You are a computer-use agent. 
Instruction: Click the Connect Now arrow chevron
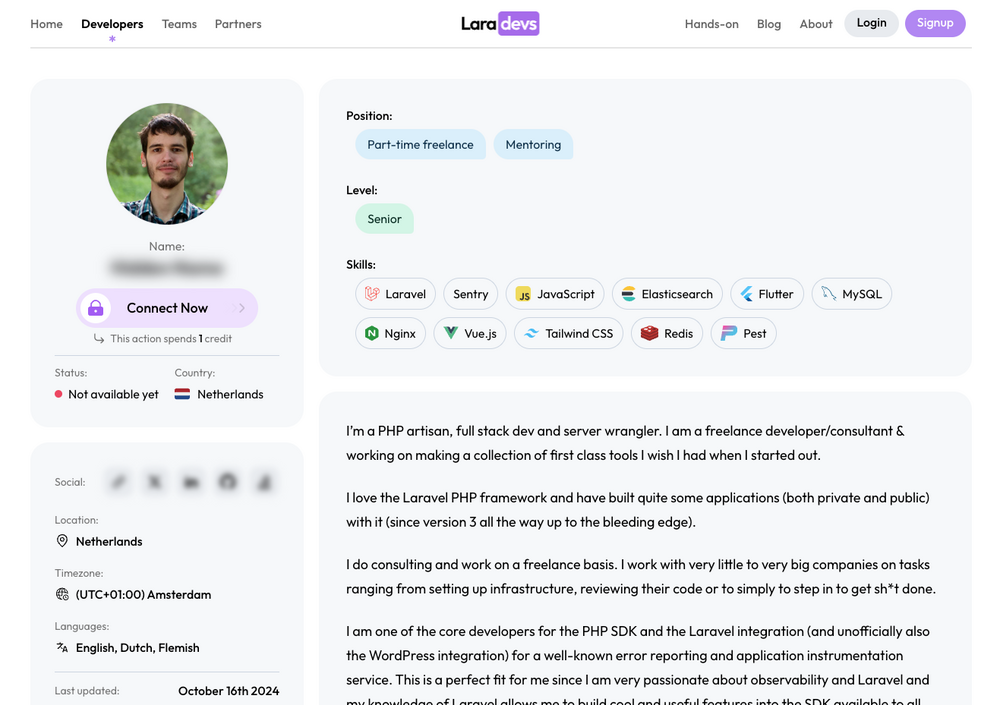point(242,308)
